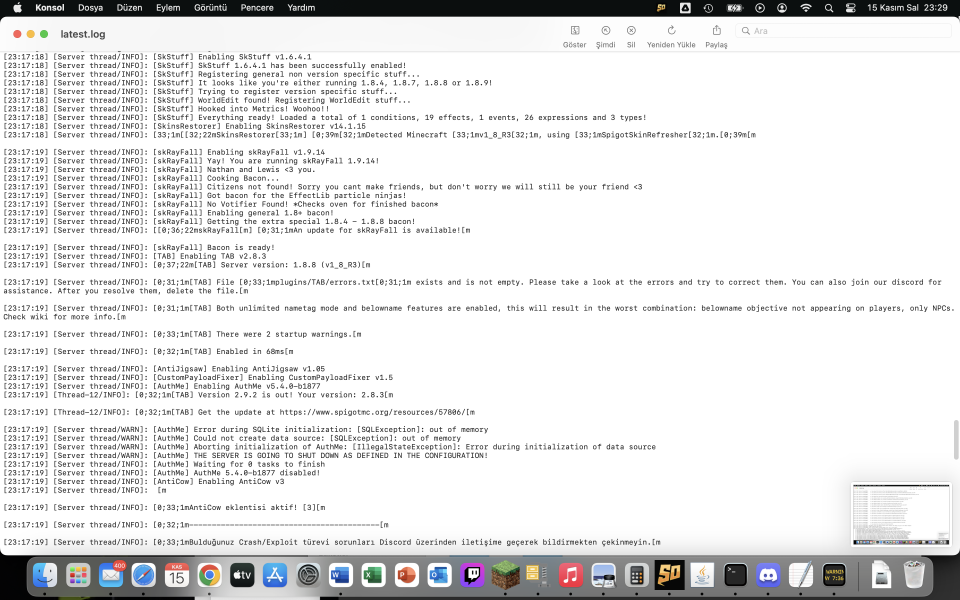Click the 'Bacon is ready!' log line
The width and height of the screenshot is (960, 600).
(139, 247)
